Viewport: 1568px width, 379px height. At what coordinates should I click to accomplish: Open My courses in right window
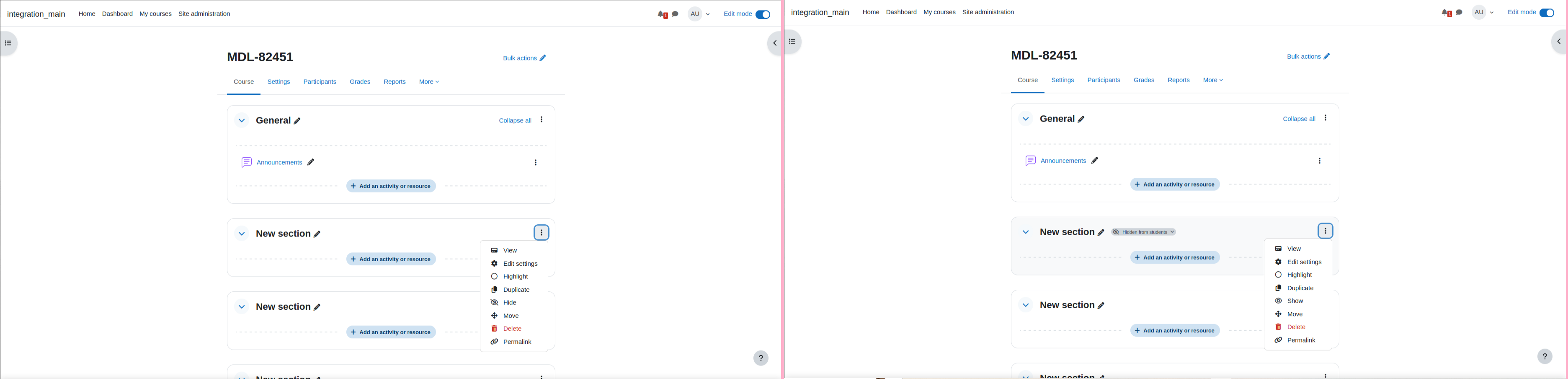pos(939,13)
